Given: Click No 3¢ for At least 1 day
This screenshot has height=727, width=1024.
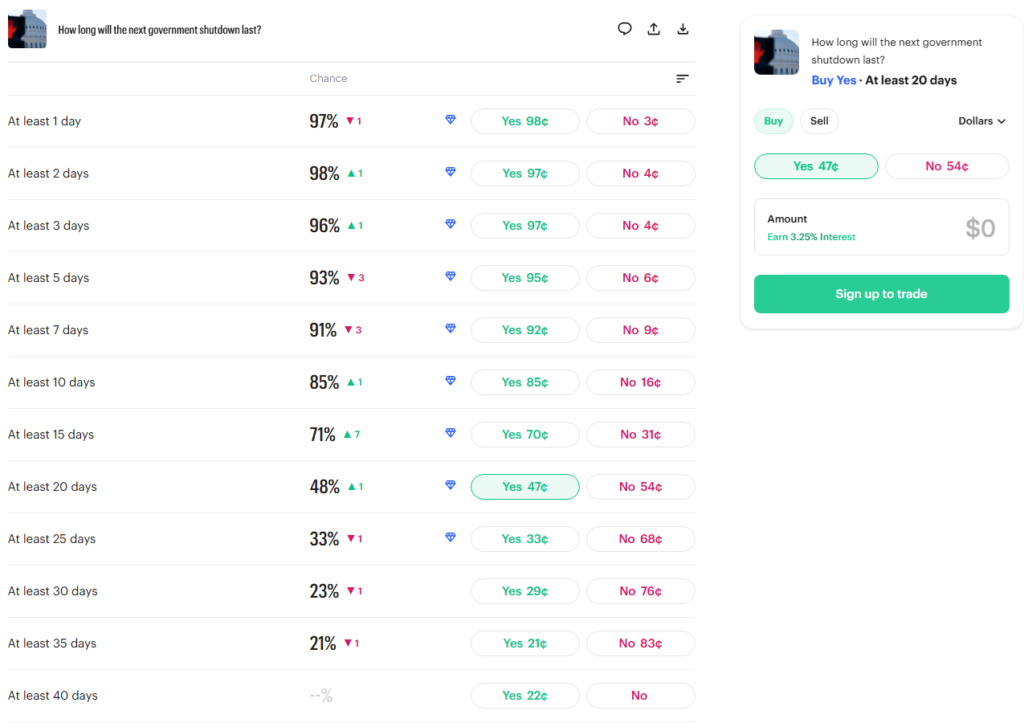Looking at the screenshot, I should 640,121.
